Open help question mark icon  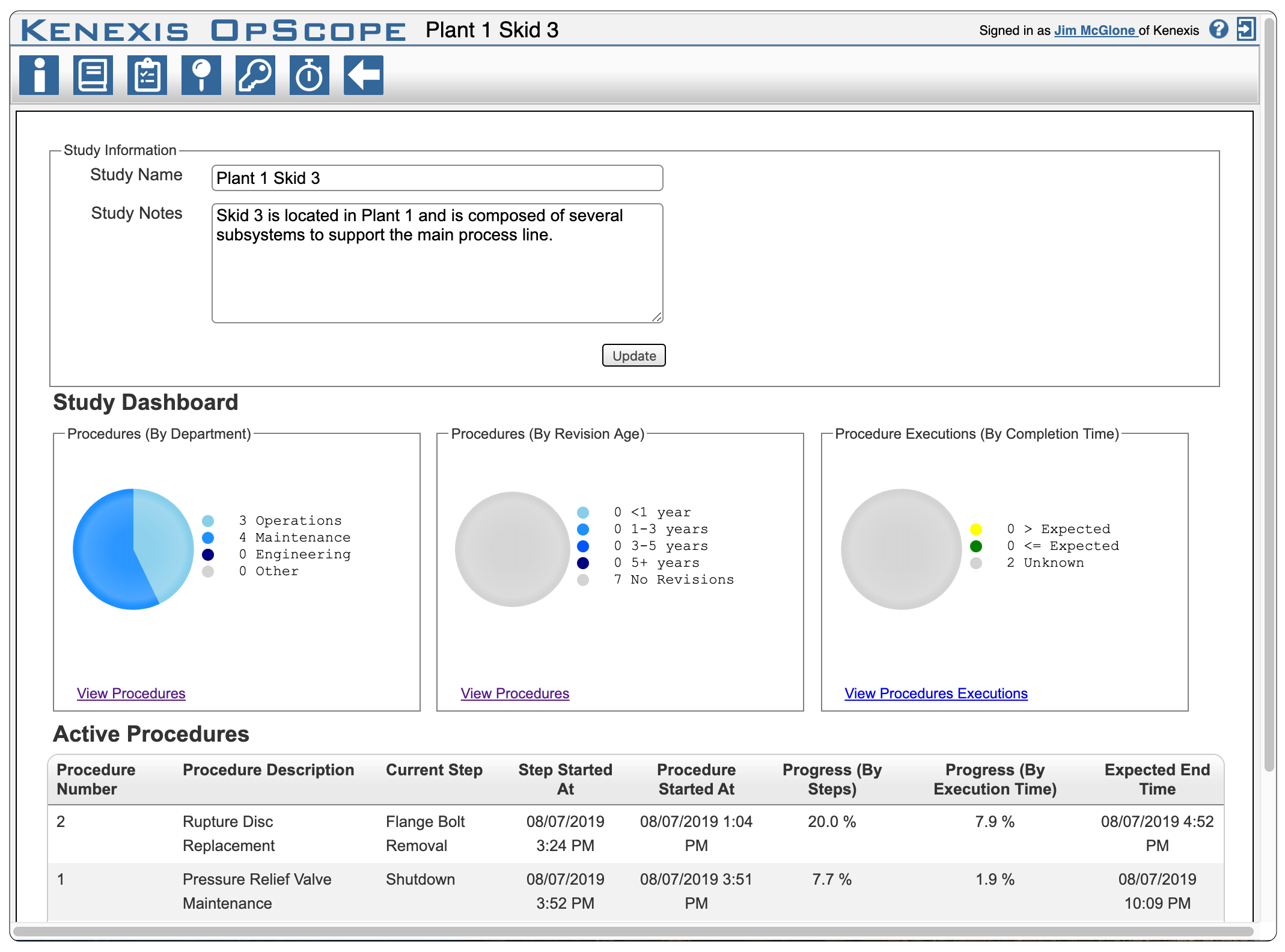(x=1219, y=29)
